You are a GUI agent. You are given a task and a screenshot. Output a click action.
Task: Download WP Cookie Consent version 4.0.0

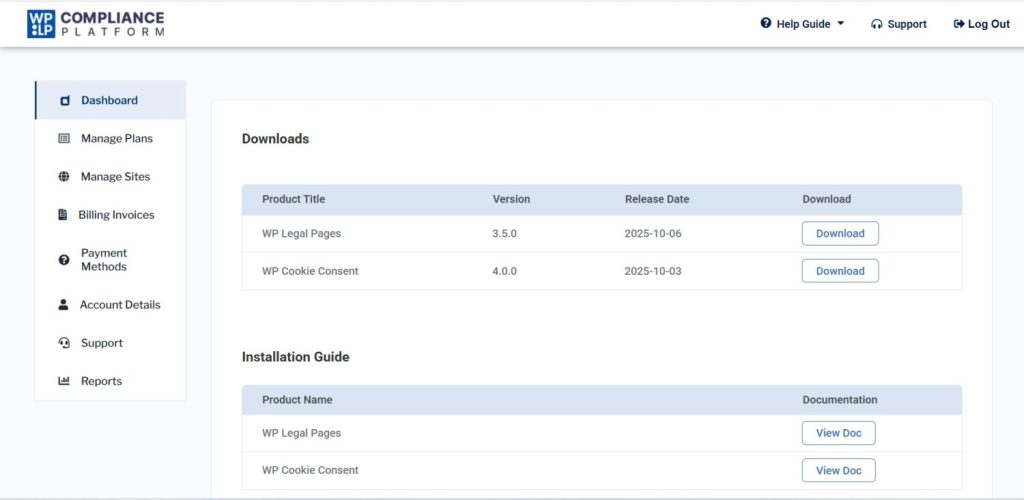(x=840, y=271)
